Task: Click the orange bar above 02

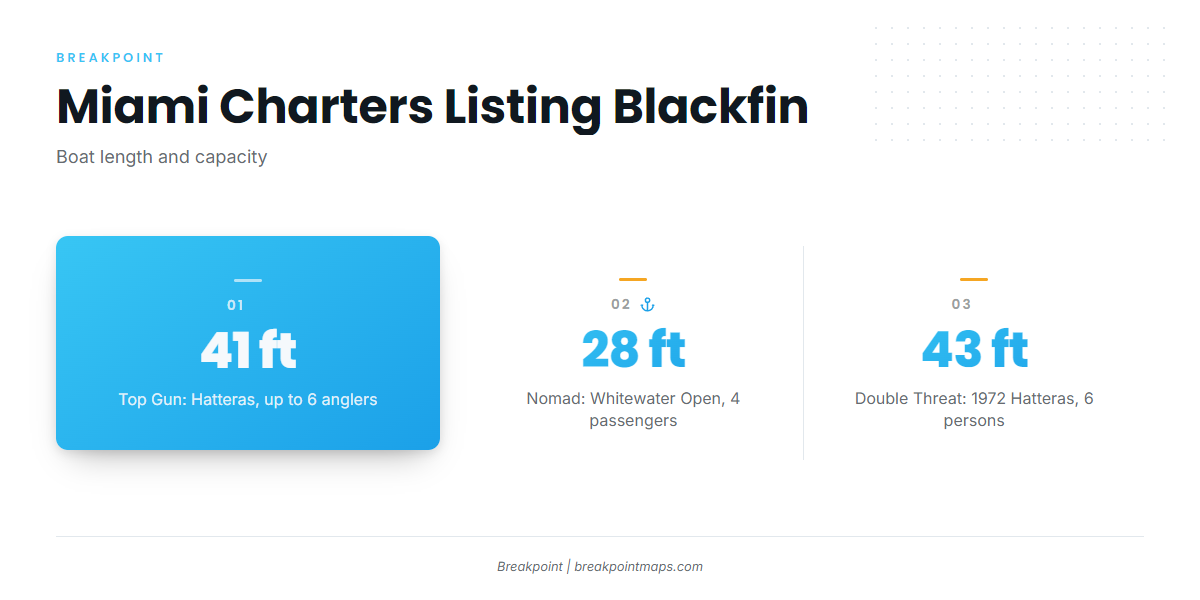Action: click(x=633, y=279)
